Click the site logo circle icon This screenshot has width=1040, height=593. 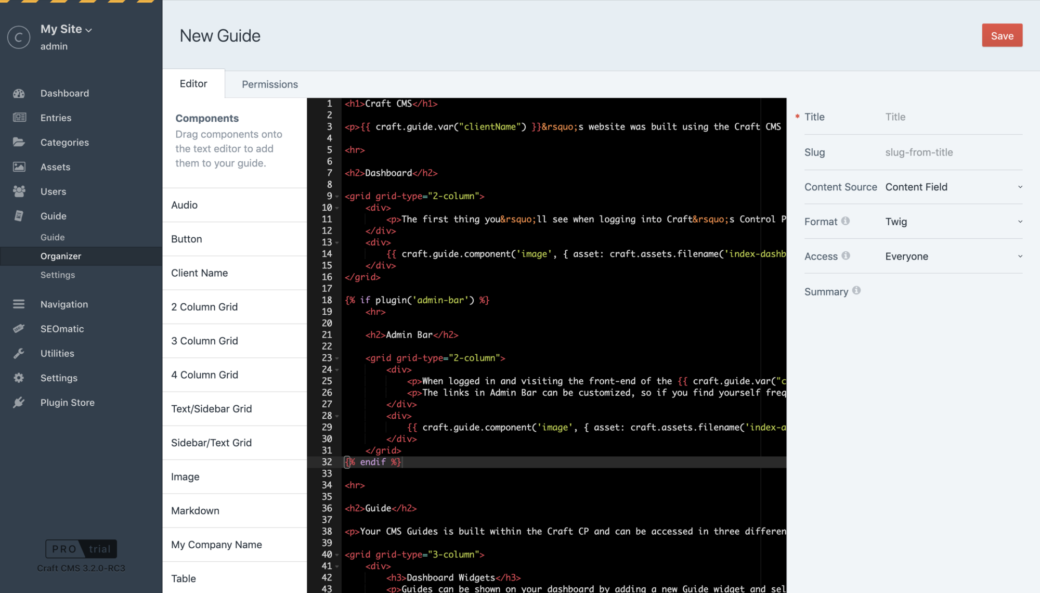click(19, 37)
